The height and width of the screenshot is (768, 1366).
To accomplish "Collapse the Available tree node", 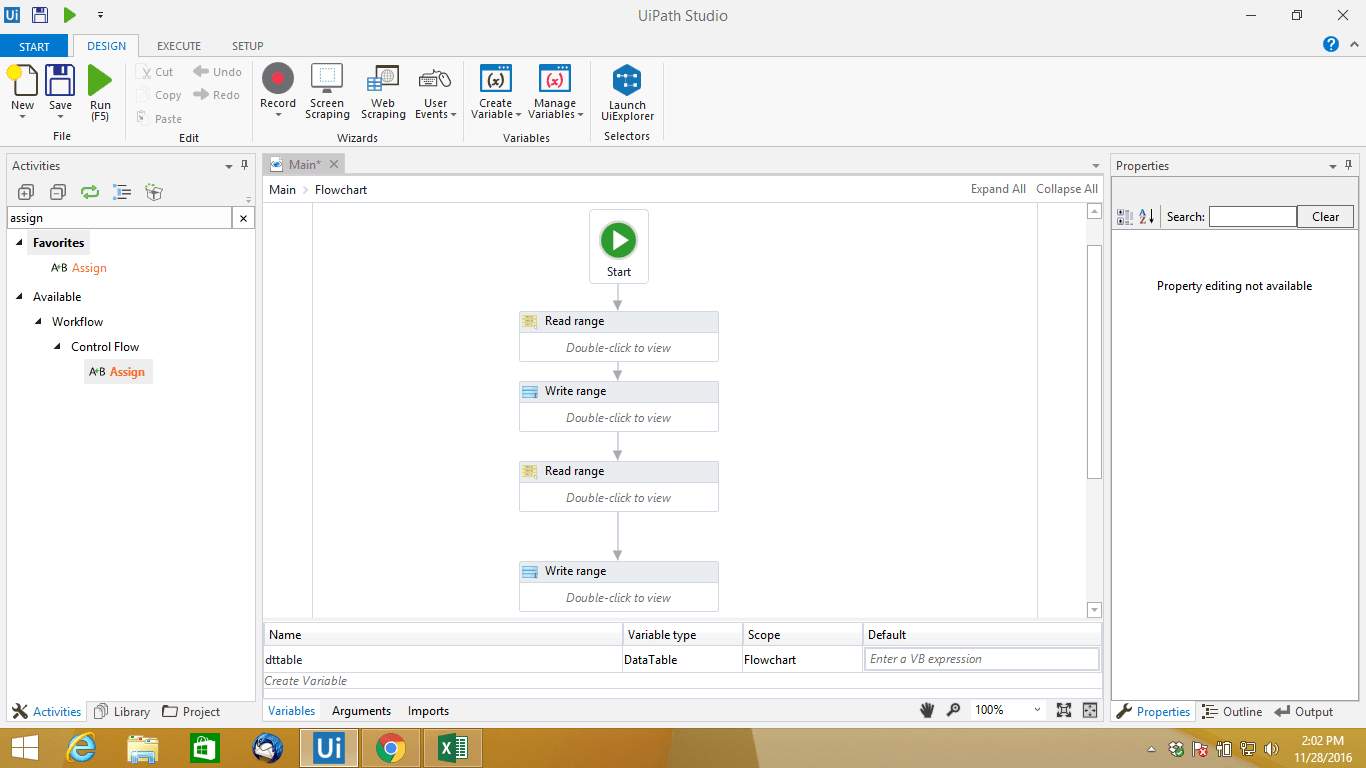I will (19, 297).
